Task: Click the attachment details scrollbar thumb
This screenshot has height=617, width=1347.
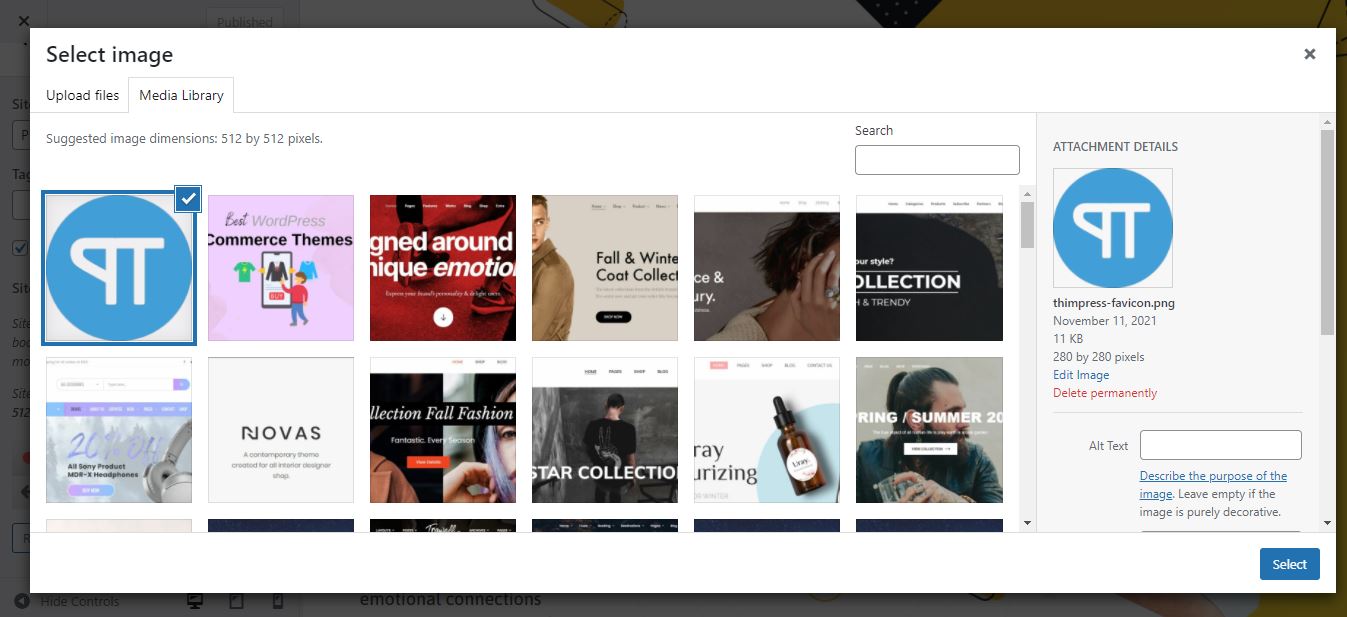Action: pyautogui.click(x=1327, y=232)
